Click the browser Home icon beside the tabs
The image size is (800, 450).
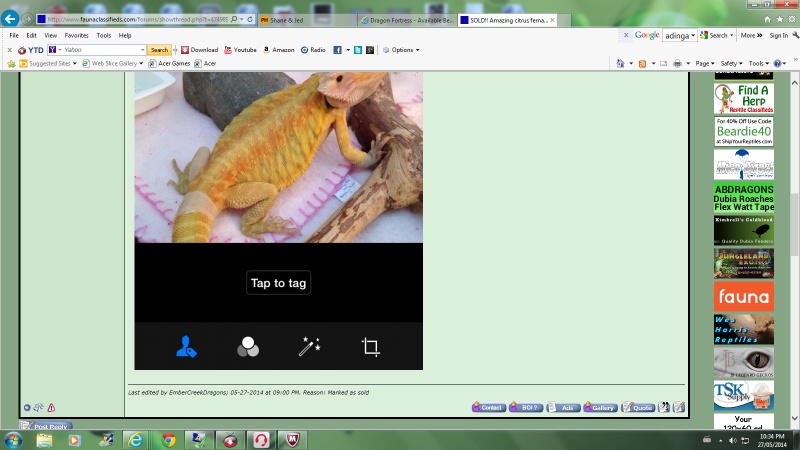[x=767, y=19]
